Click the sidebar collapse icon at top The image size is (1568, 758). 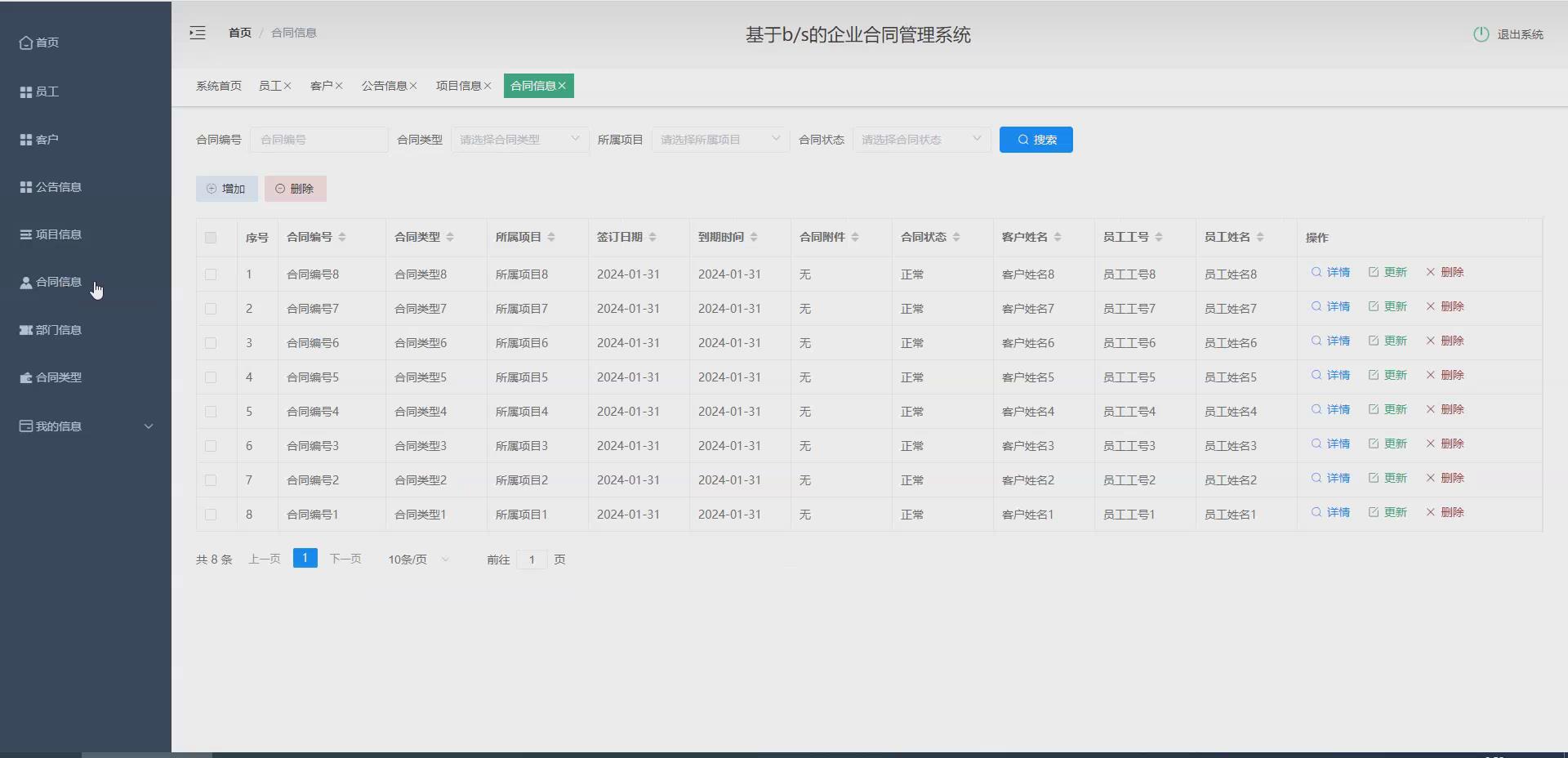tap(197, 33)
